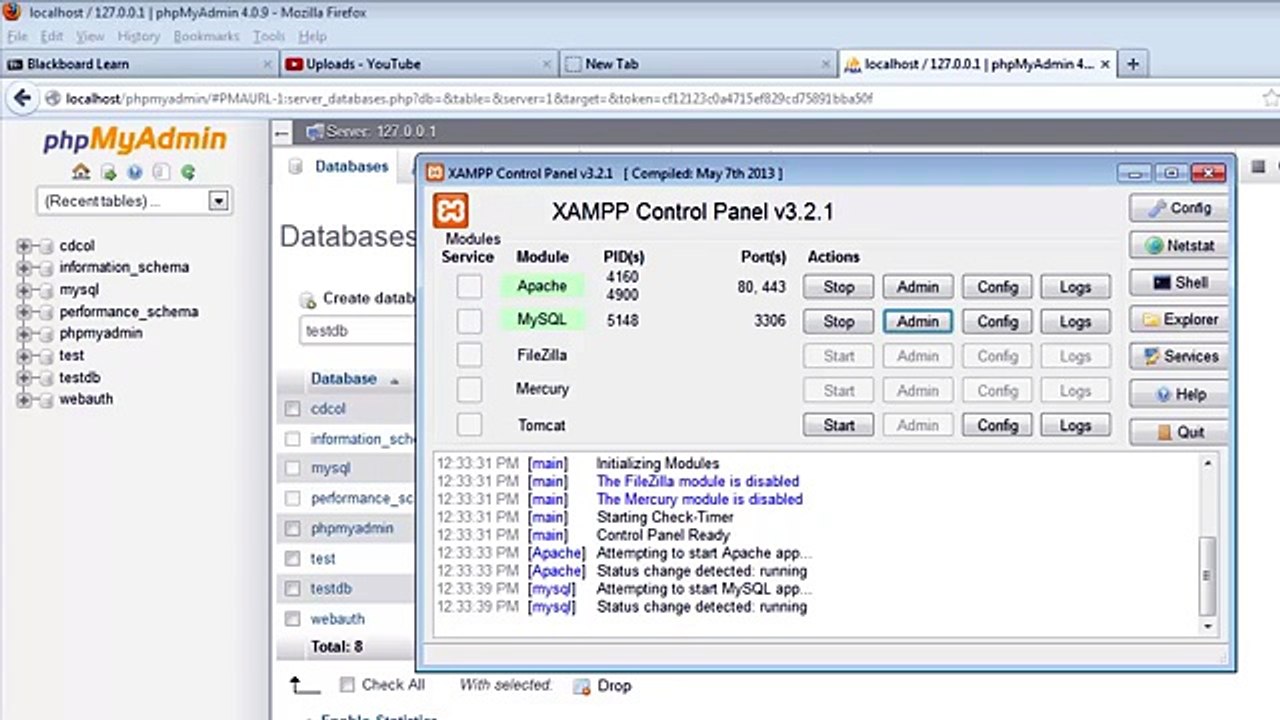Collapse the phpMyAdmin navigation panel button
Screen dimensions: 1280x720
point(283,132)
